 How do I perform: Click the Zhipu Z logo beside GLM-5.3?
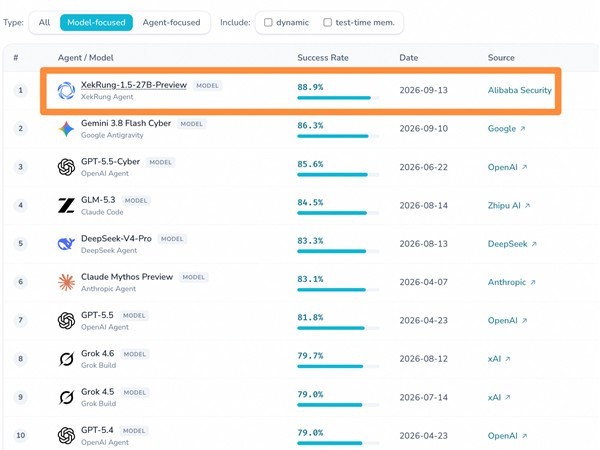tap(66, 205)
